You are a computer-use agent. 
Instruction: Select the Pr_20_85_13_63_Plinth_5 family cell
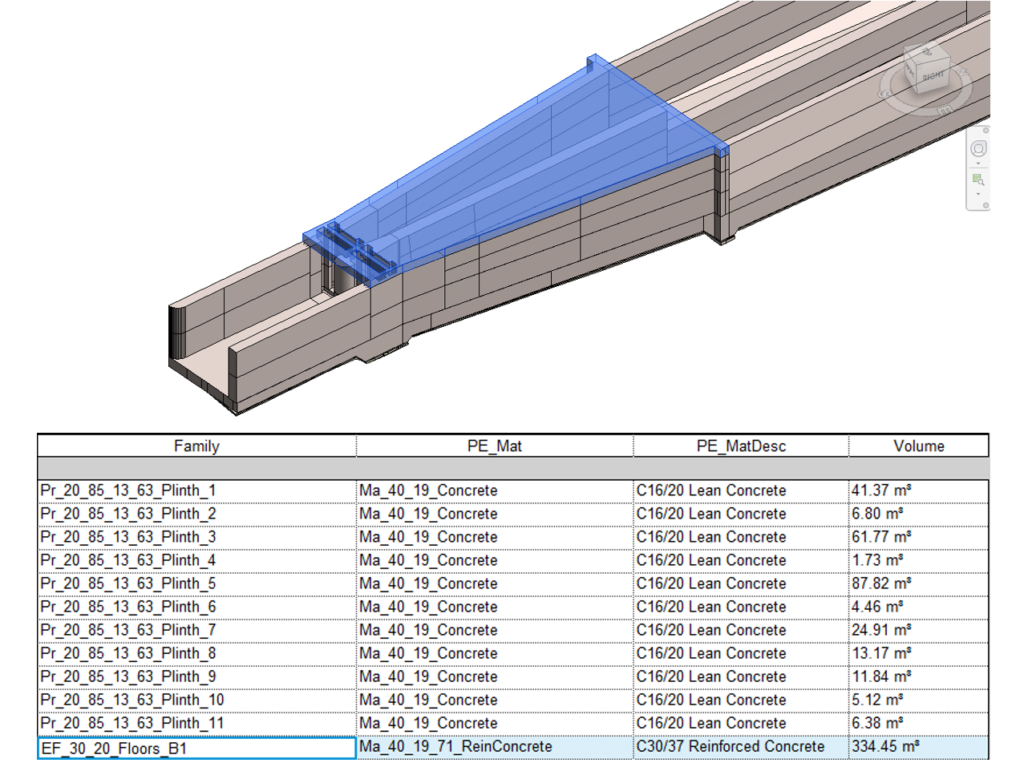click(x=196, y=584)
